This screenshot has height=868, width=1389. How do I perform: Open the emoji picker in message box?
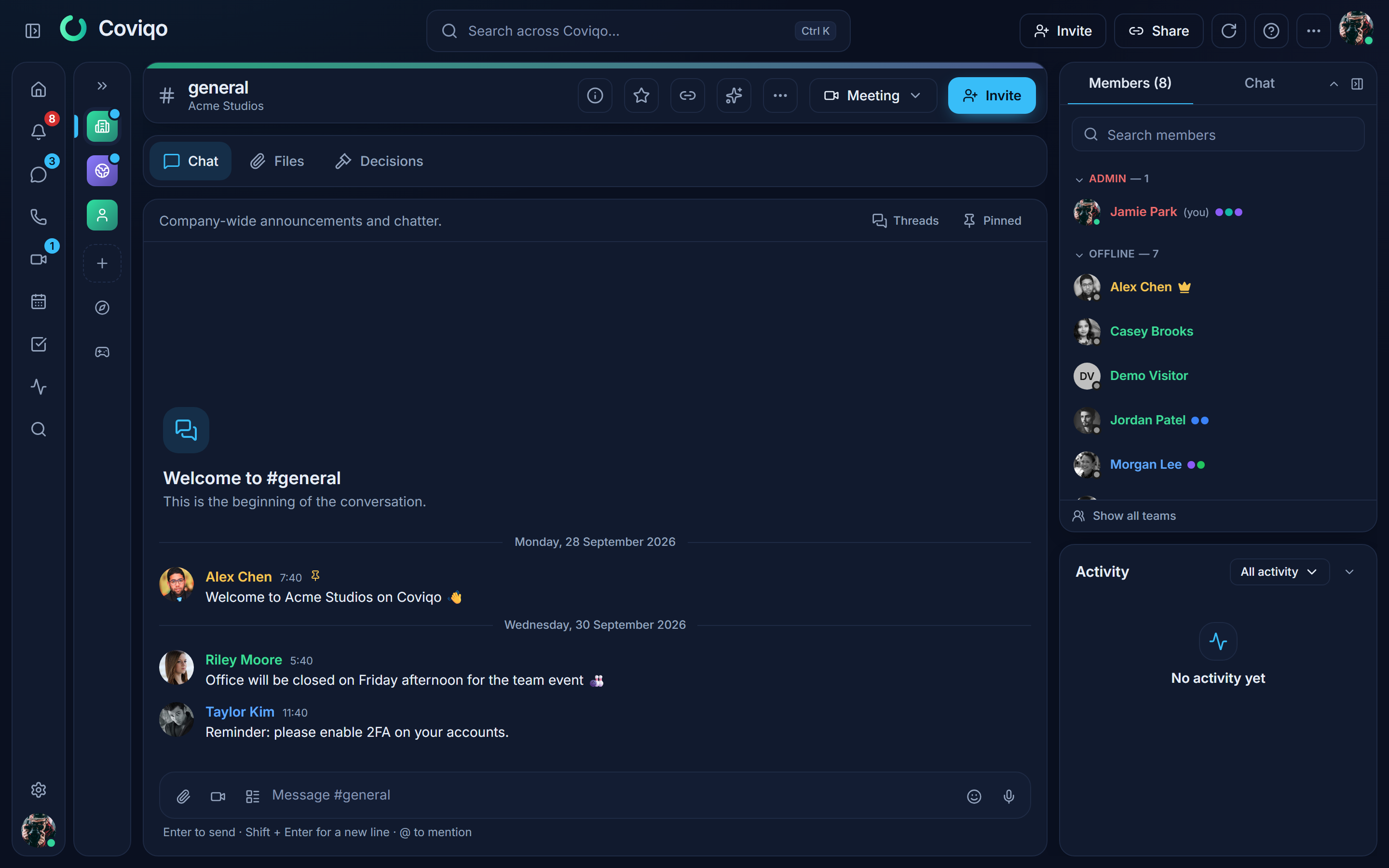pyautogui.click(x=974, y=796)
